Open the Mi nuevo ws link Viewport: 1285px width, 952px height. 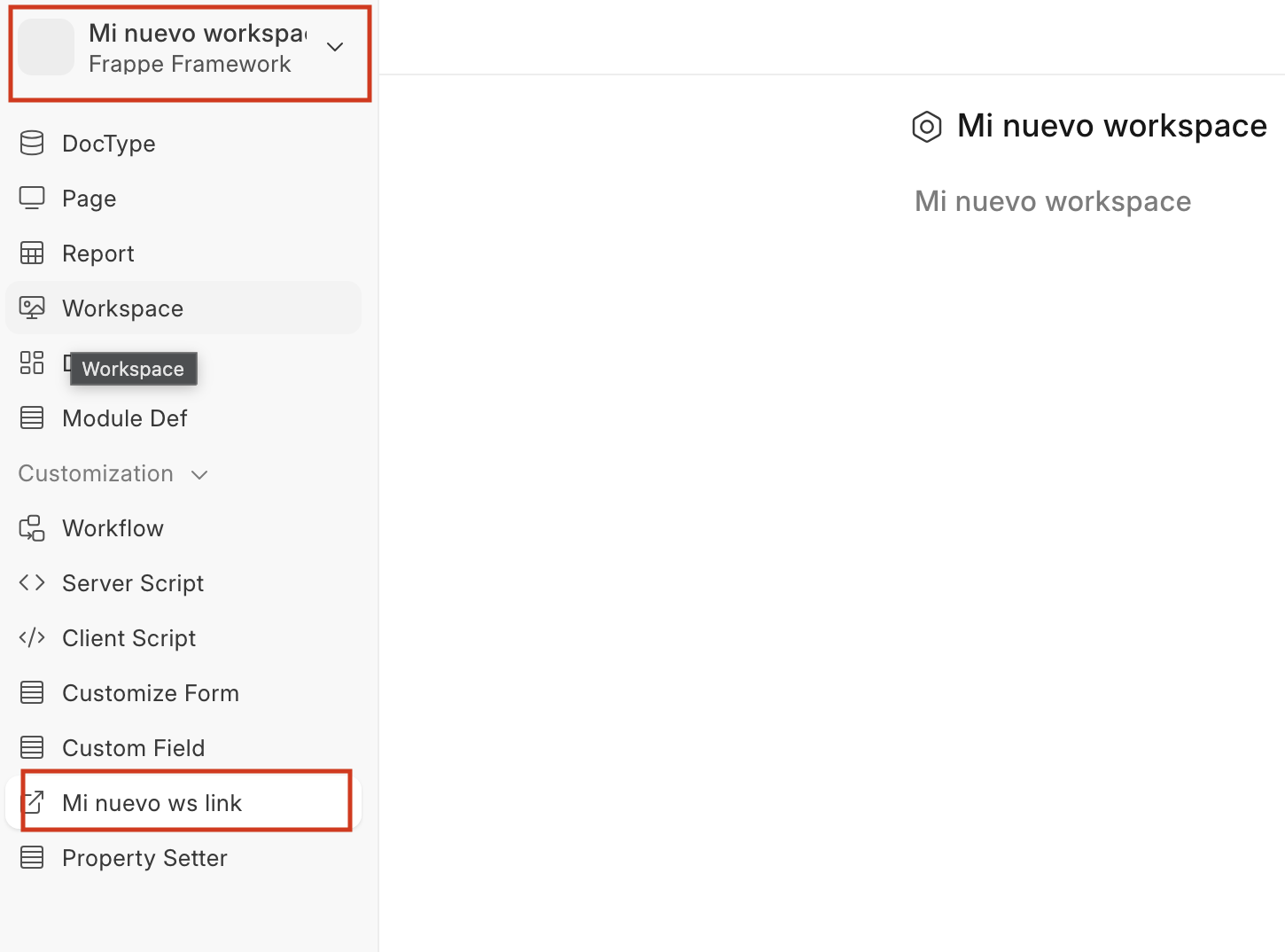[x=152, y=803]
